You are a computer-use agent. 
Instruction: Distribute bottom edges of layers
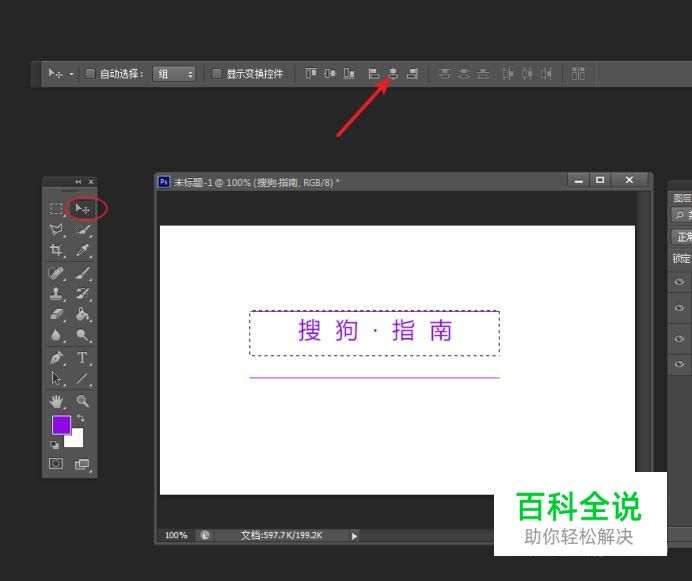click(483, 73)
